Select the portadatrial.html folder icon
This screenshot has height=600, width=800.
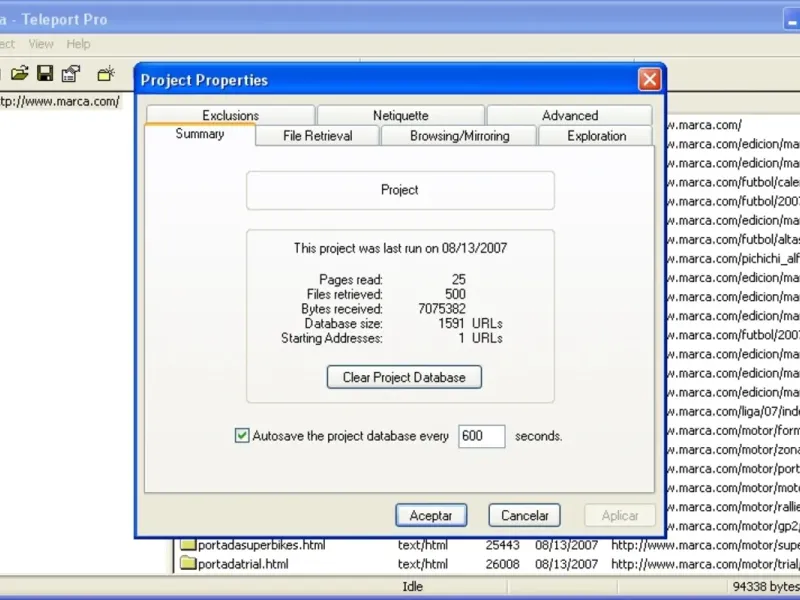(189, 563)
